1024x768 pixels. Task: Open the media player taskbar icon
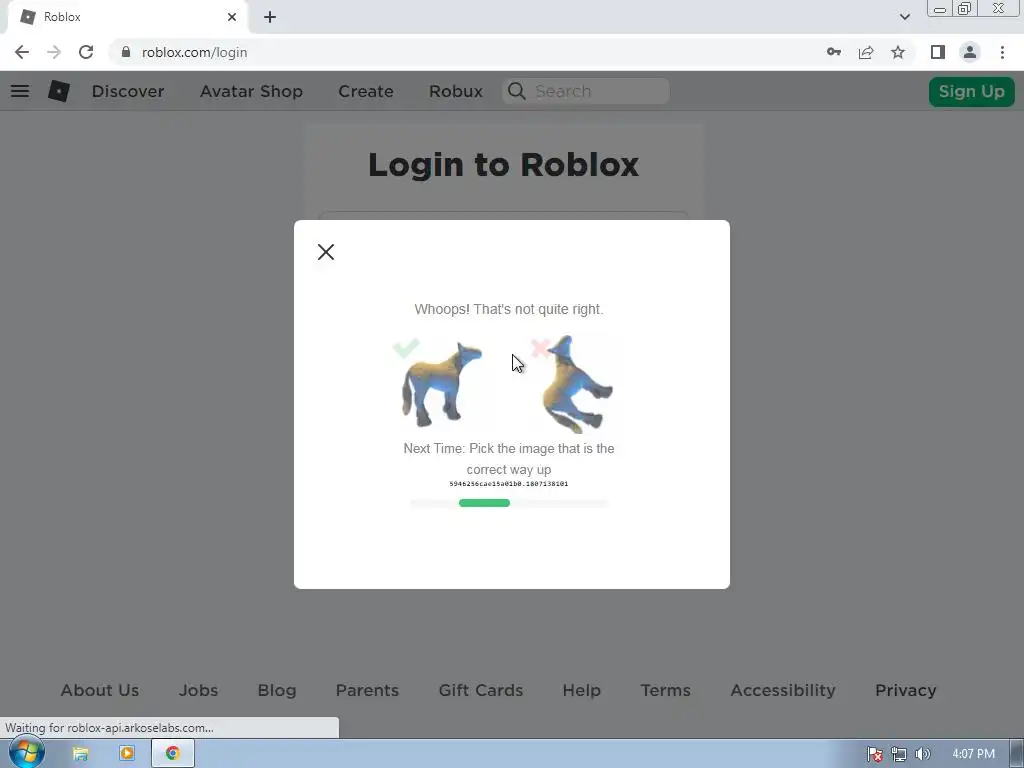127,754
